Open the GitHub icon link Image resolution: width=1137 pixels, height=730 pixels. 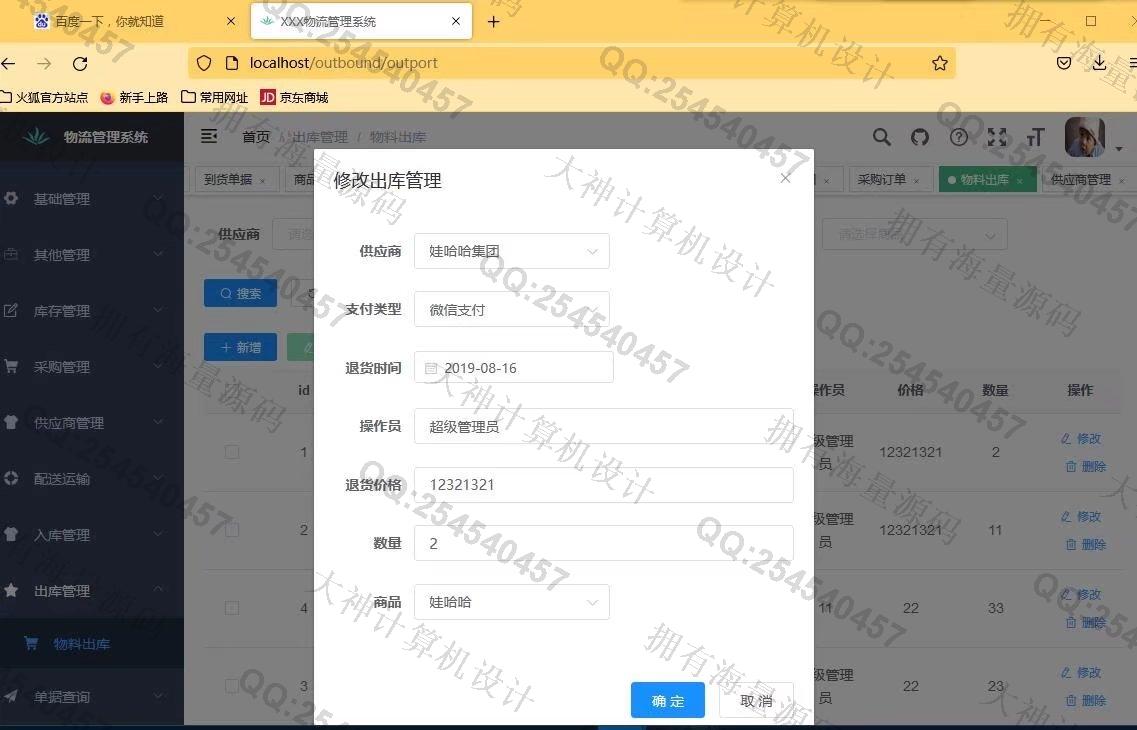920,137
